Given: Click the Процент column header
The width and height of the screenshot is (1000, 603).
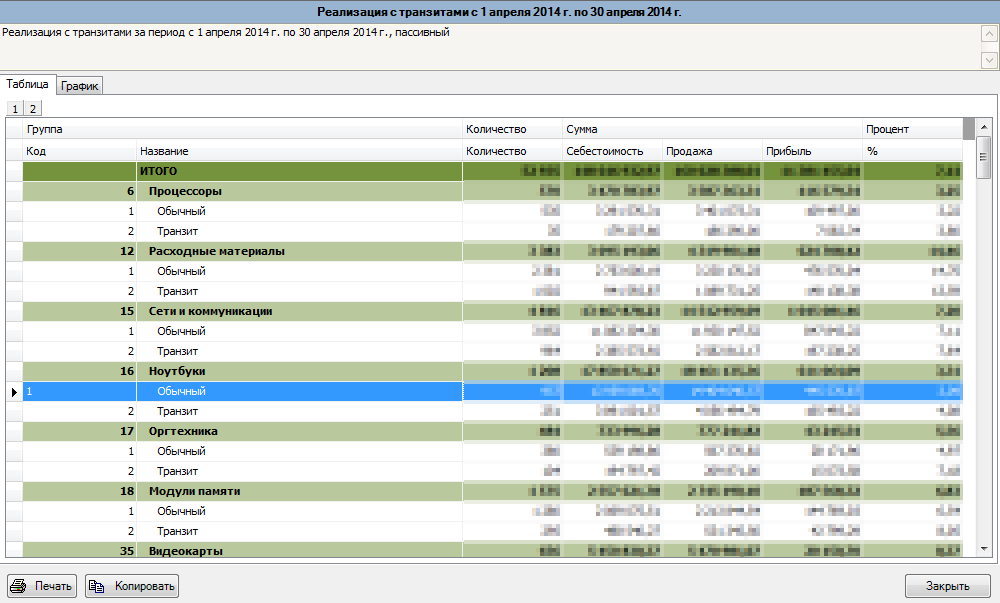Looking at the screenshot, I should 913,129.
